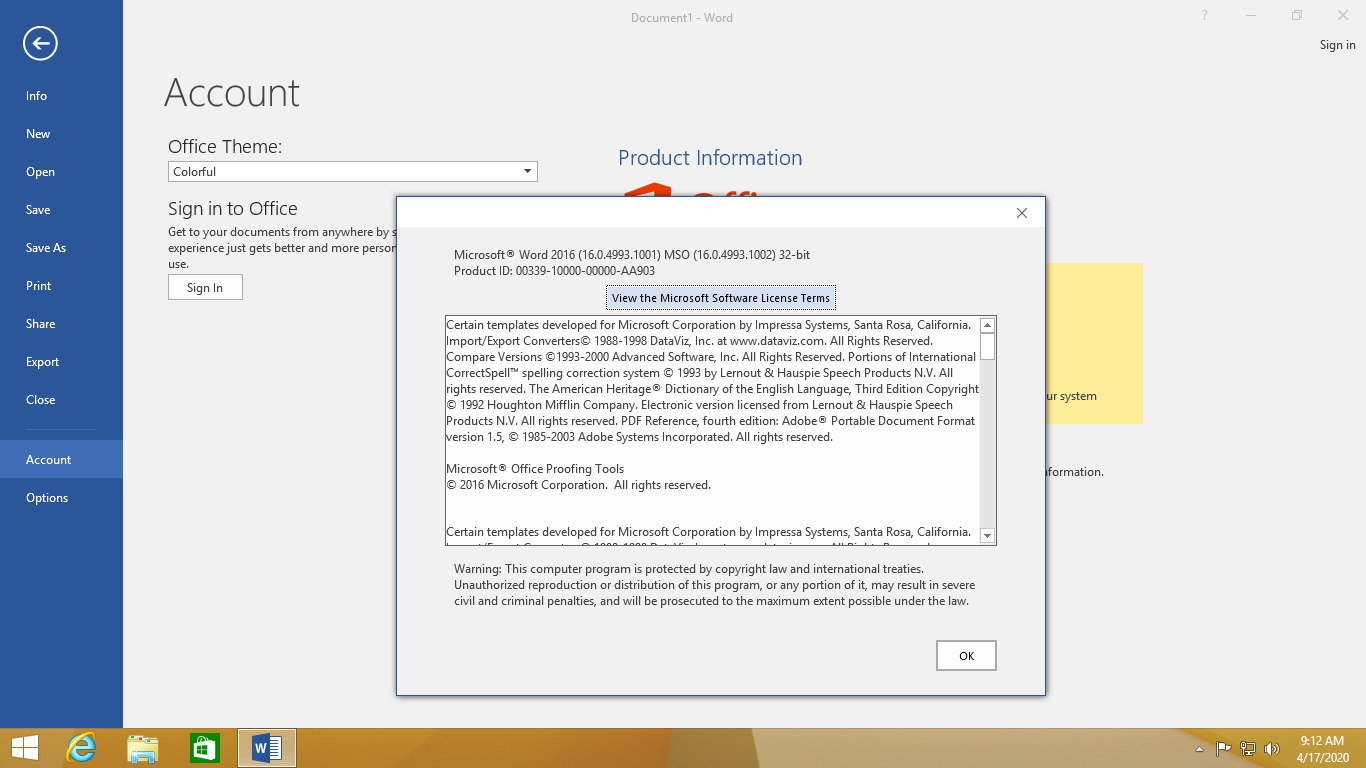Confirm the About dialog with OK

tap(966, 656)
